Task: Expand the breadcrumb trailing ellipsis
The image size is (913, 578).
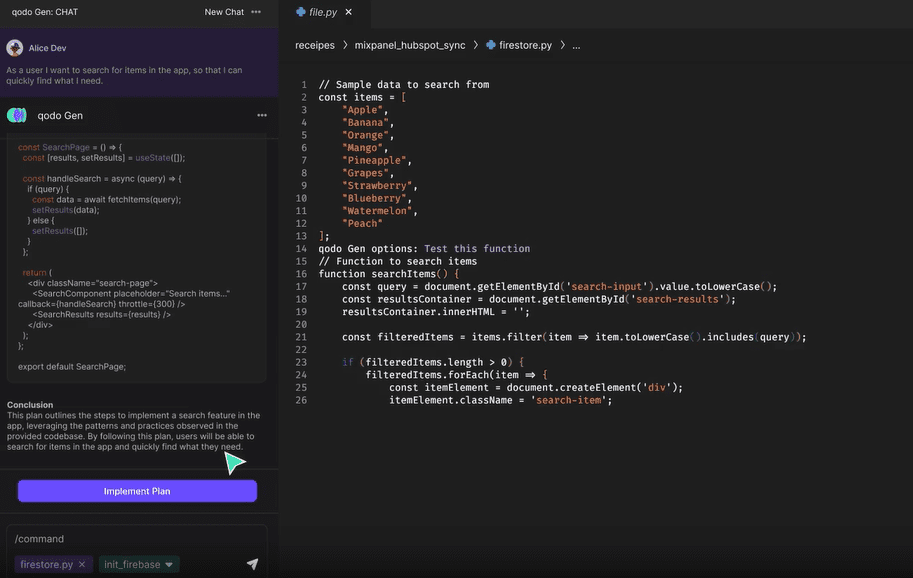Action: [x=576, y=46]
